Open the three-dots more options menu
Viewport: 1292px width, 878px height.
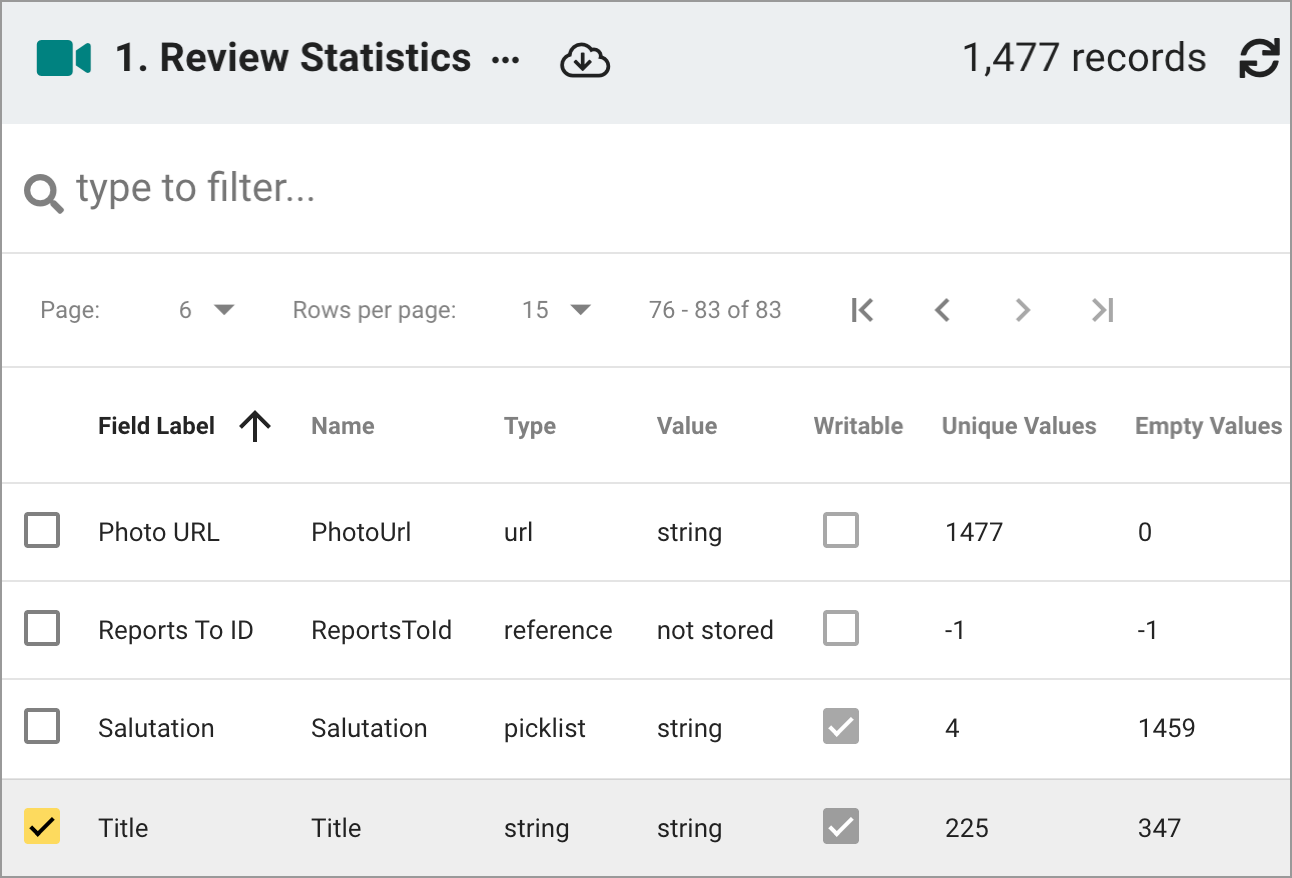506,61
